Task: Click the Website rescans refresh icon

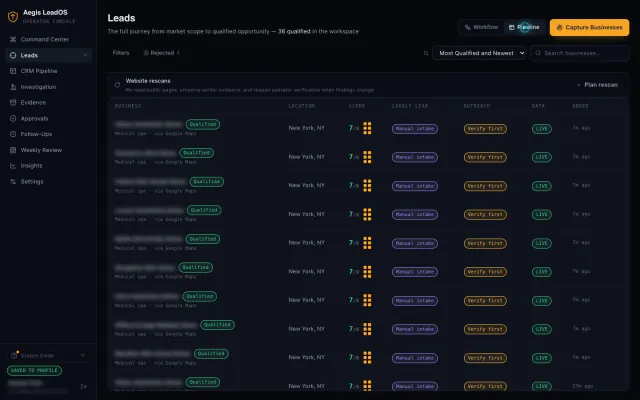Action: pyautogui.click(x=118, y=85)
